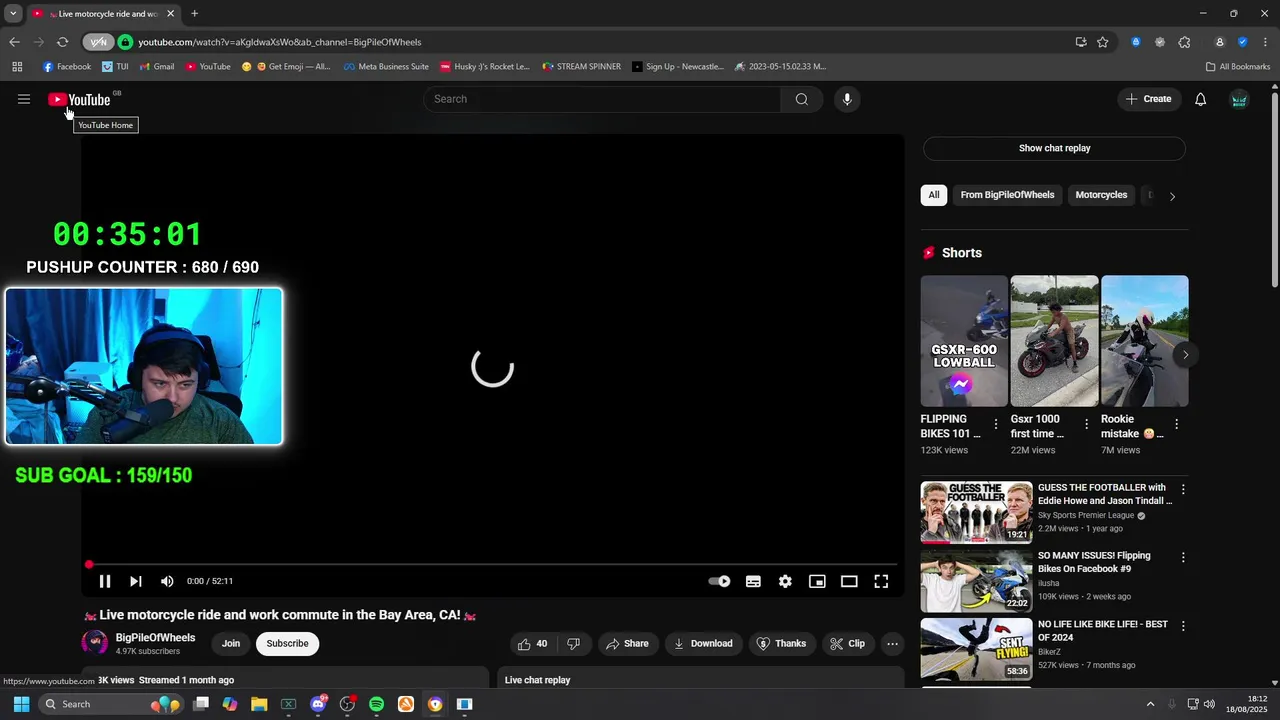Select the All filter chip
This screenshot has width=1280, height=720.
click(x=934, y=195)
